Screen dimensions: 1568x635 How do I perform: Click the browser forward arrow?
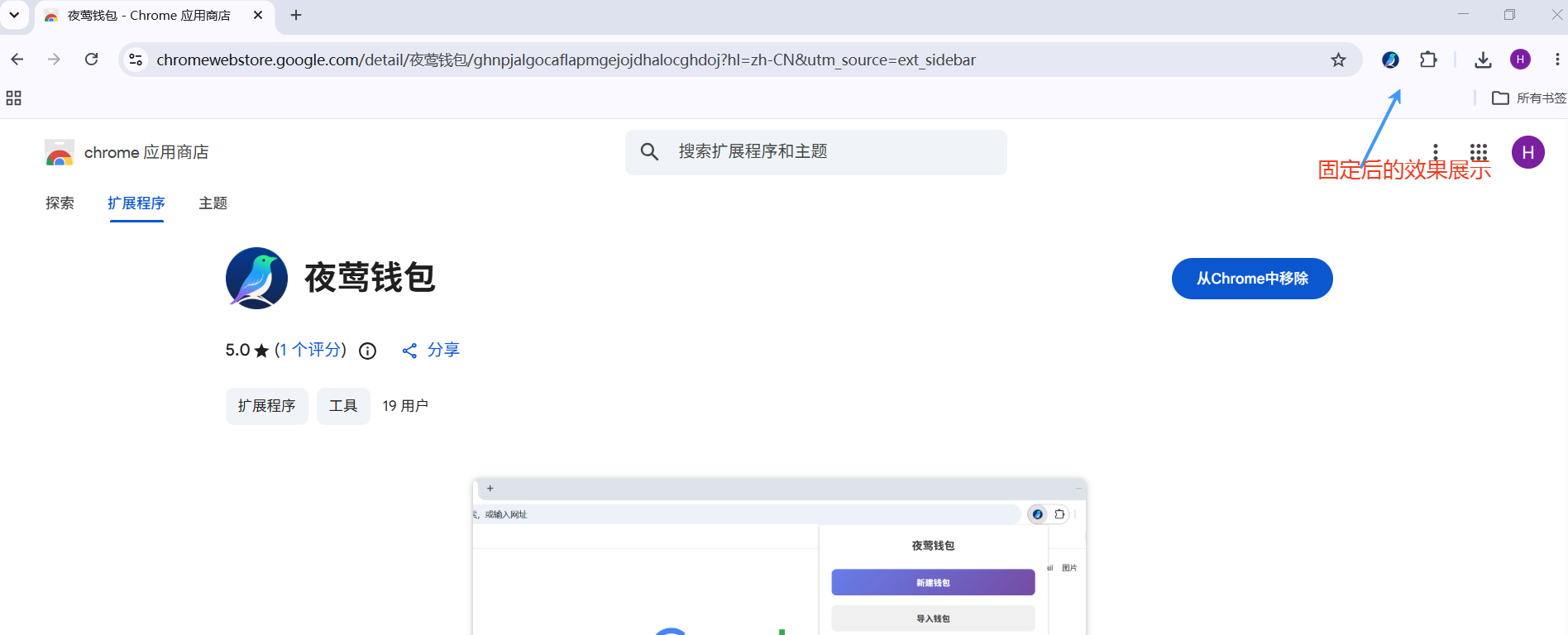(54, 60)
